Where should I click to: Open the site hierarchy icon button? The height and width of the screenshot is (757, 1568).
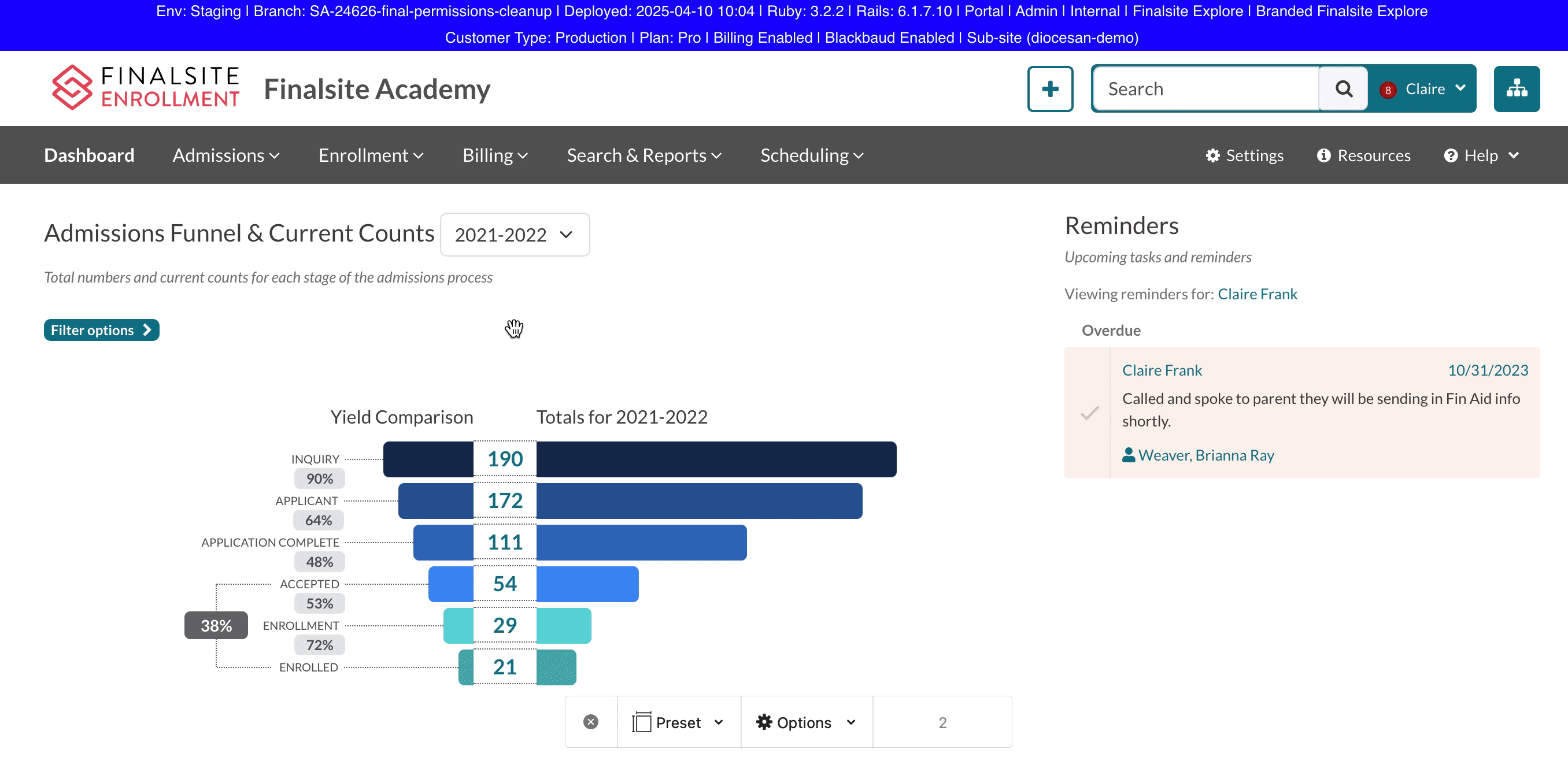[x=1515, y=89]
